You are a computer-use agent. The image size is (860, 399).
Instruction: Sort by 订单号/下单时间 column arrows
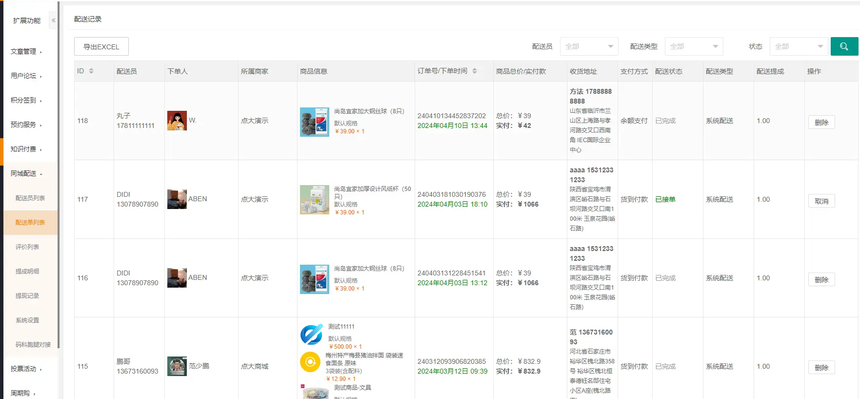pyautogui.click(x=474, y=71)
